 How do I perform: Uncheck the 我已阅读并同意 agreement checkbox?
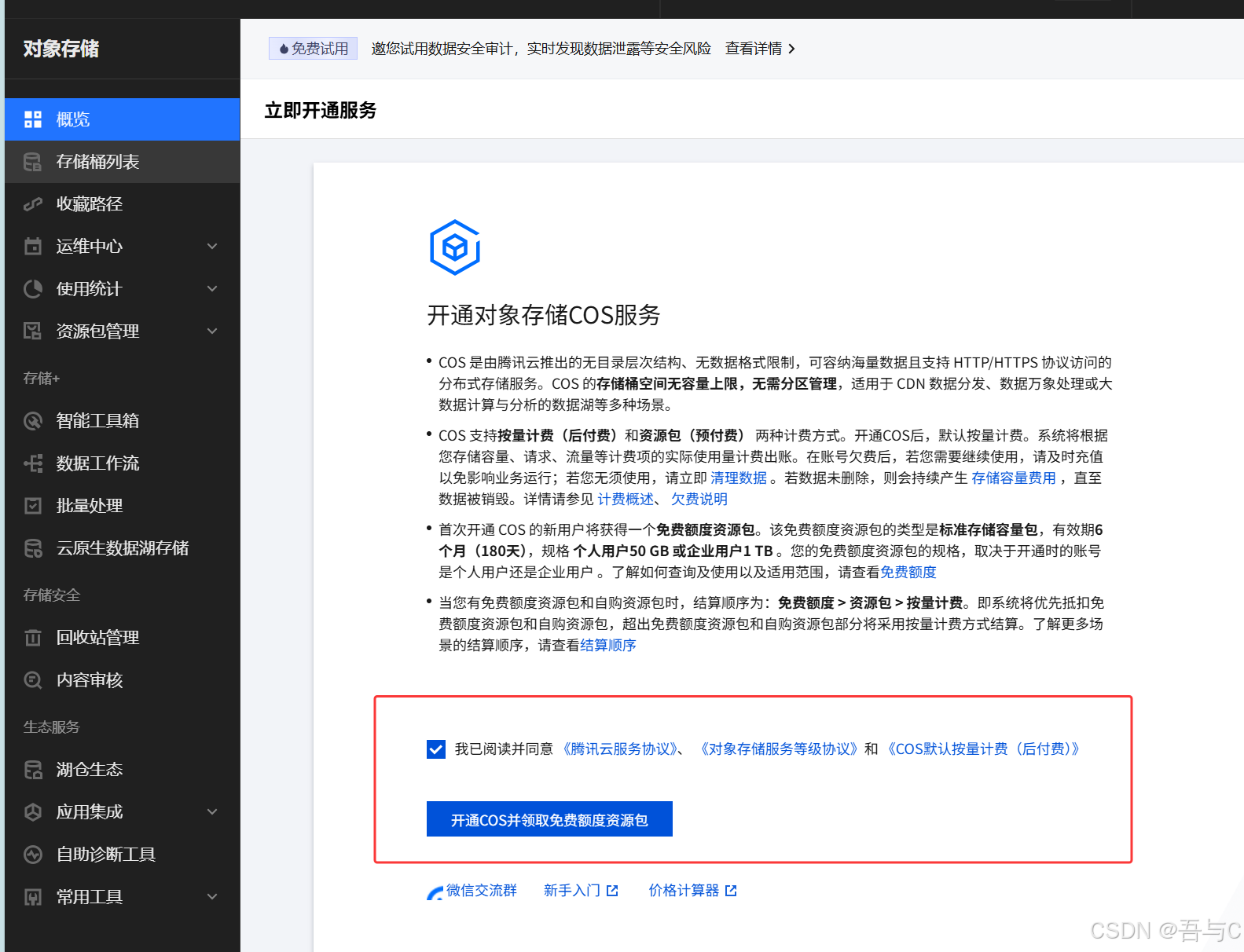coord(436,749)
